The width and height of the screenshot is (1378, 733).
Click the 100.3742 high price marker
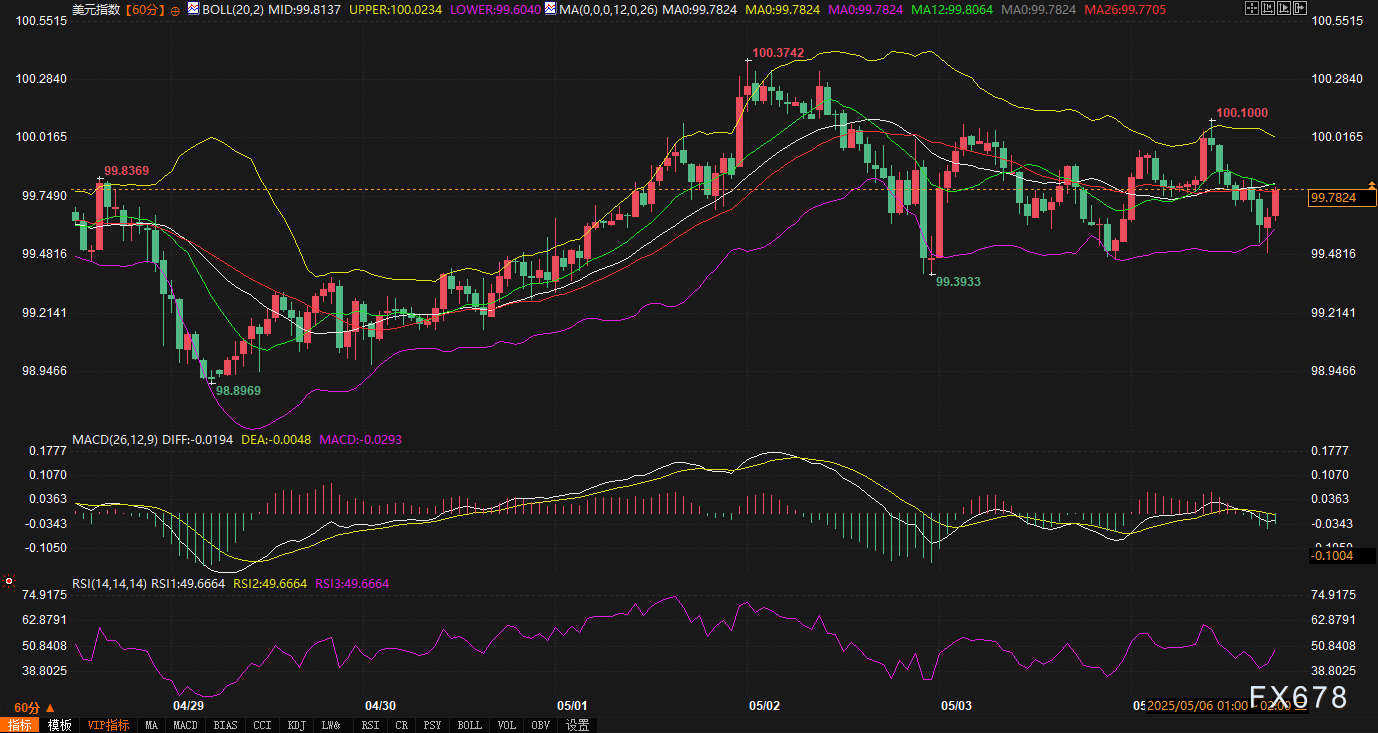pyautogui.click(x=778, y=52)
